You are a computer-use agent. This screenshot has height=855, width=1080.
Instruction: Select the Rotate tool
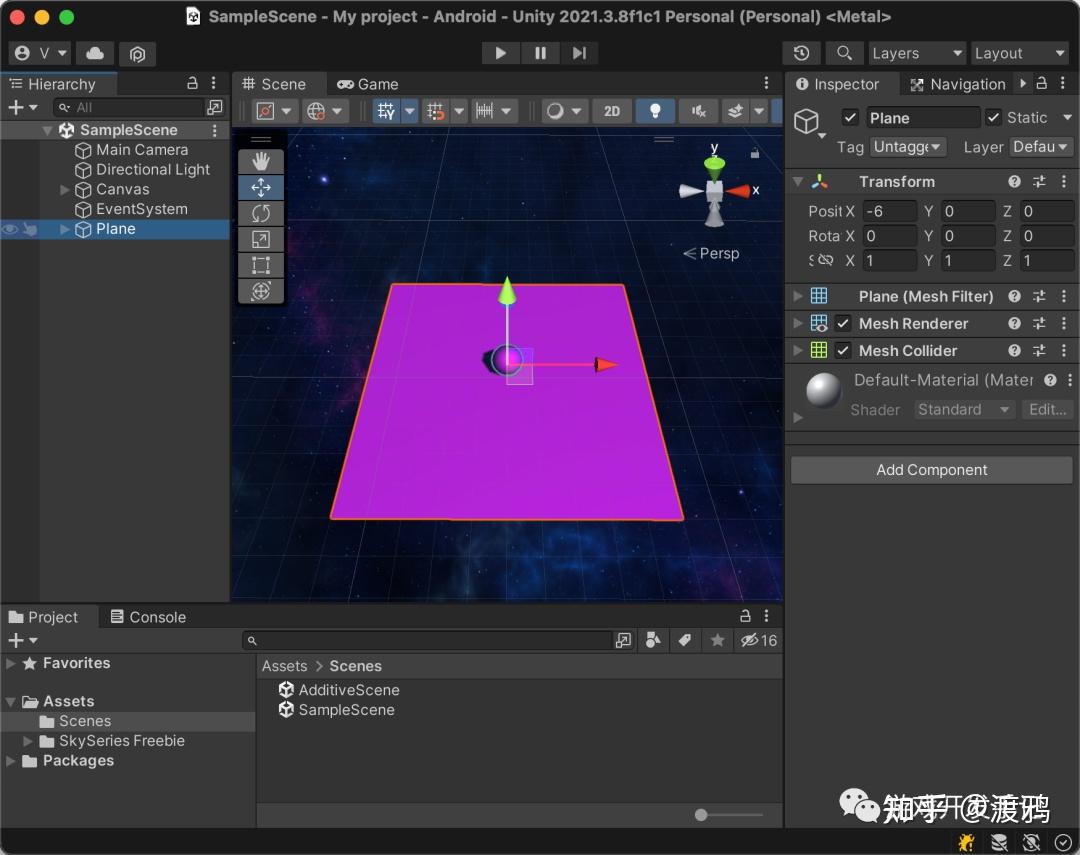[261, 213]
